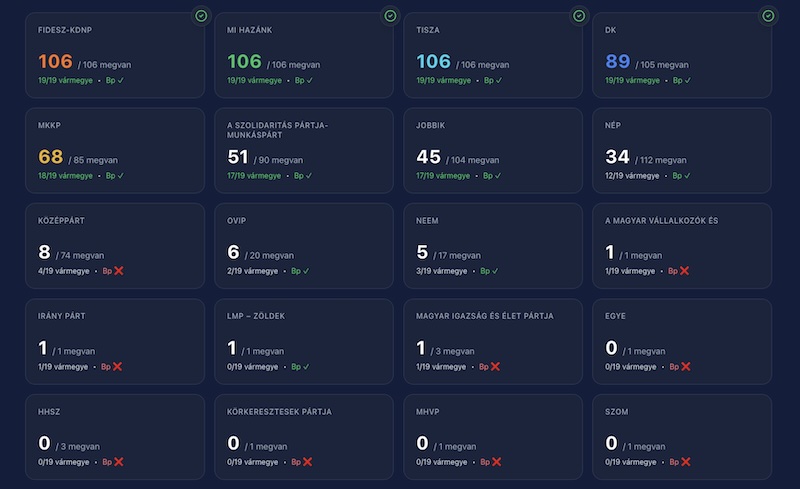Click the MAGYAR IGAZSÁG ÉS ÉLET PÁRTJA title
Viewport: 800px width, 489px height.
point(484,316)
